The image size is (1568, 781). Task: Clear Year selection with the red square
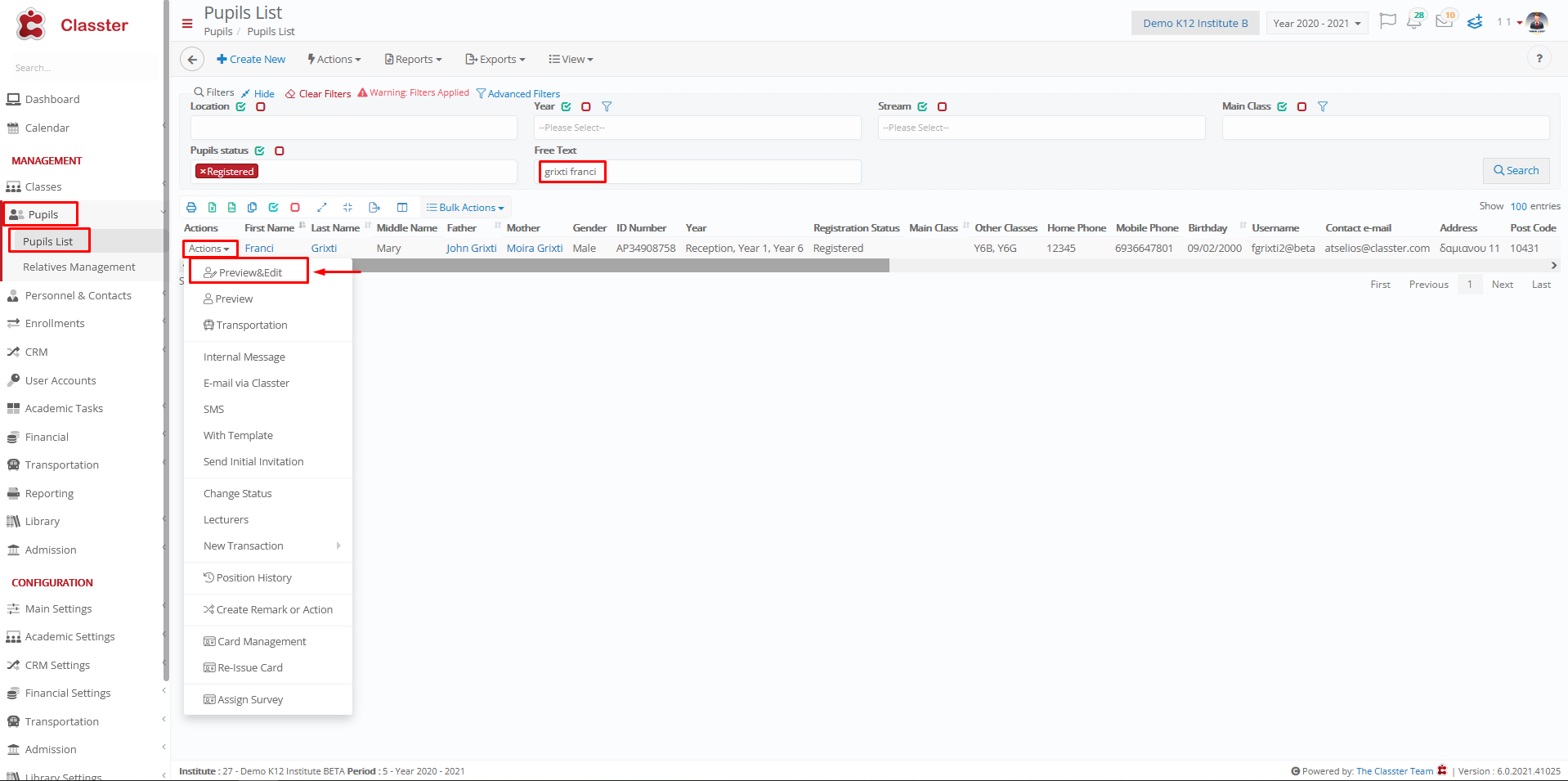(x=586, y=106)
